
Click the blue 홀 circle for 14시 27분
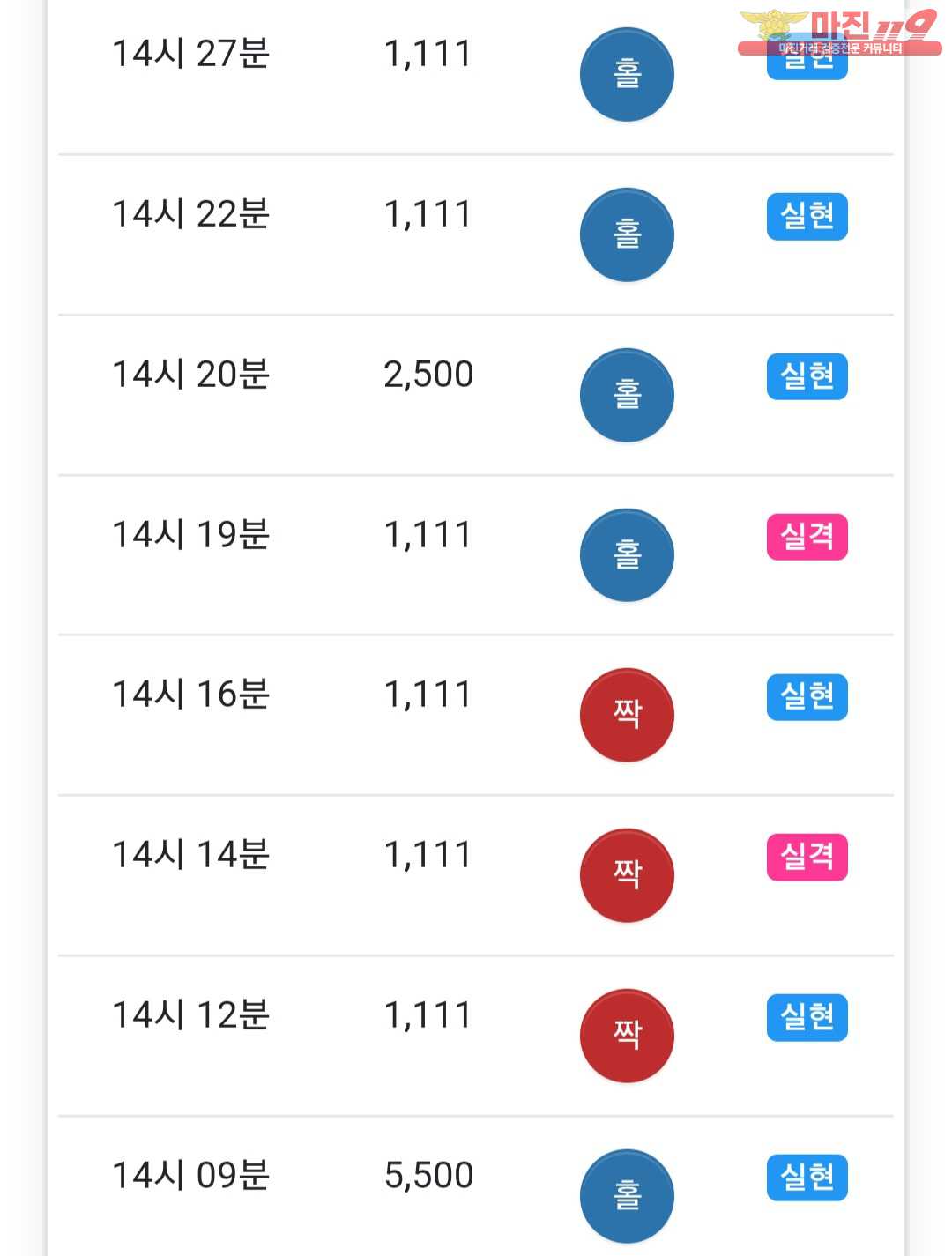[x=627, y=74]
